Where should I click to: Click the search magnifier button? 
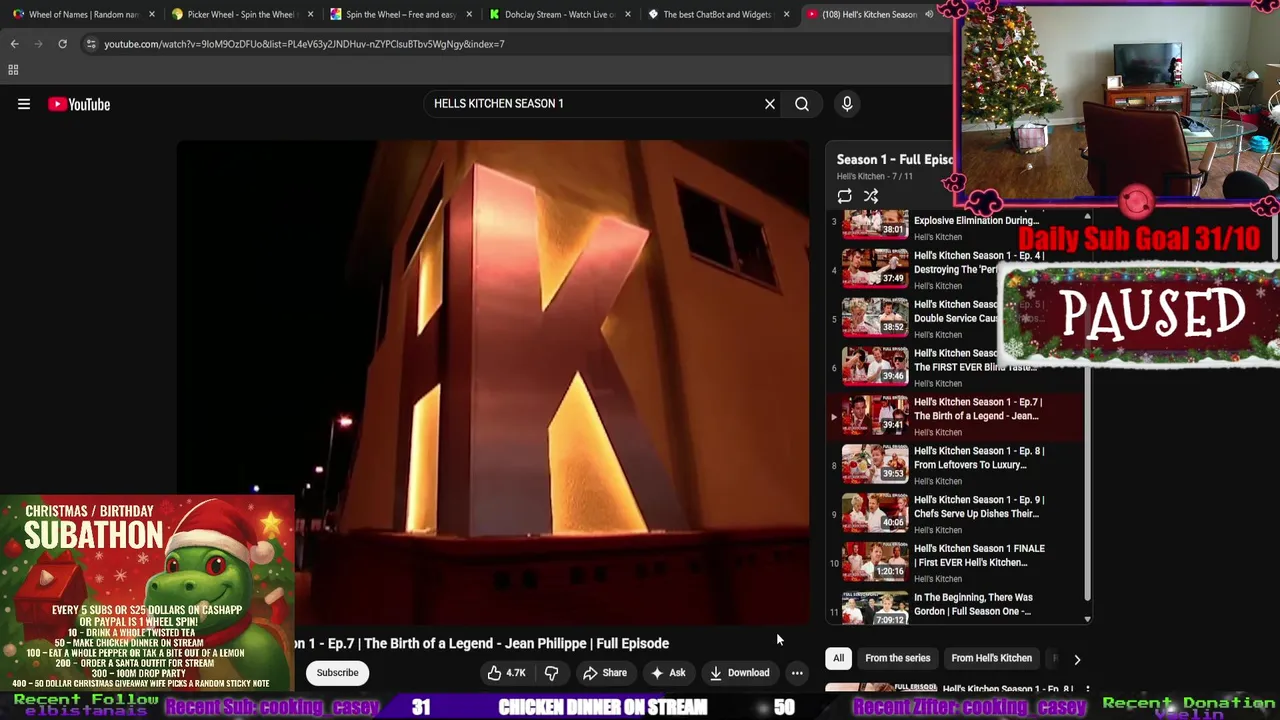802,104
